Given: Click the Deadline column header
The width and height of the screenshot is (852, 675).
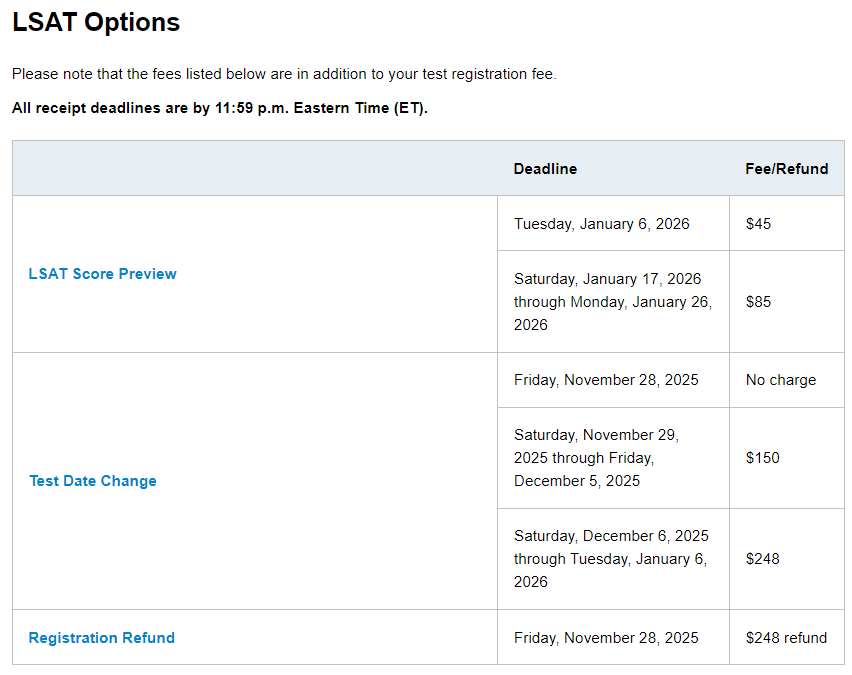Looking at the screenshot, I should point(545,169).
